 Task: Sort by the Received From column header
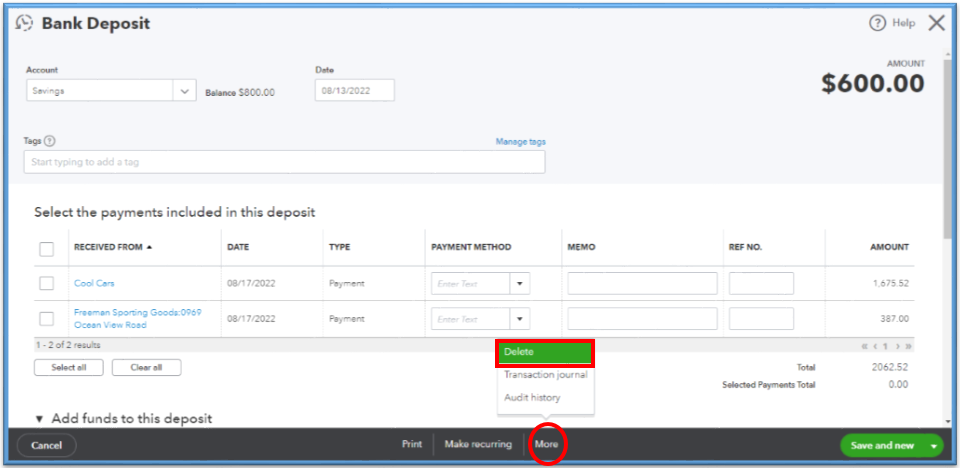pyautogui.click(x=113, y=247)
